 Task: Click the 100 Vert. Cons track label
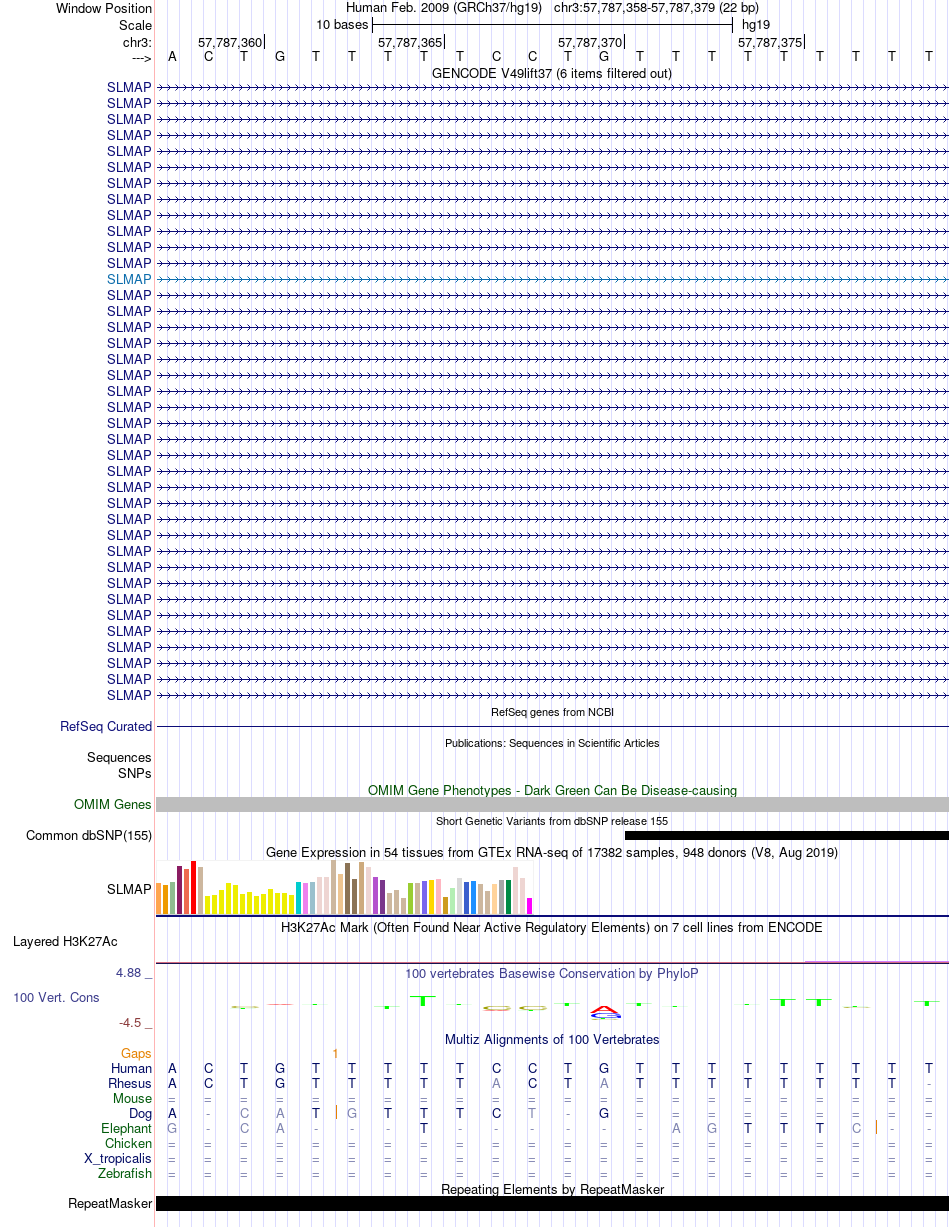[x=56, y=997]
